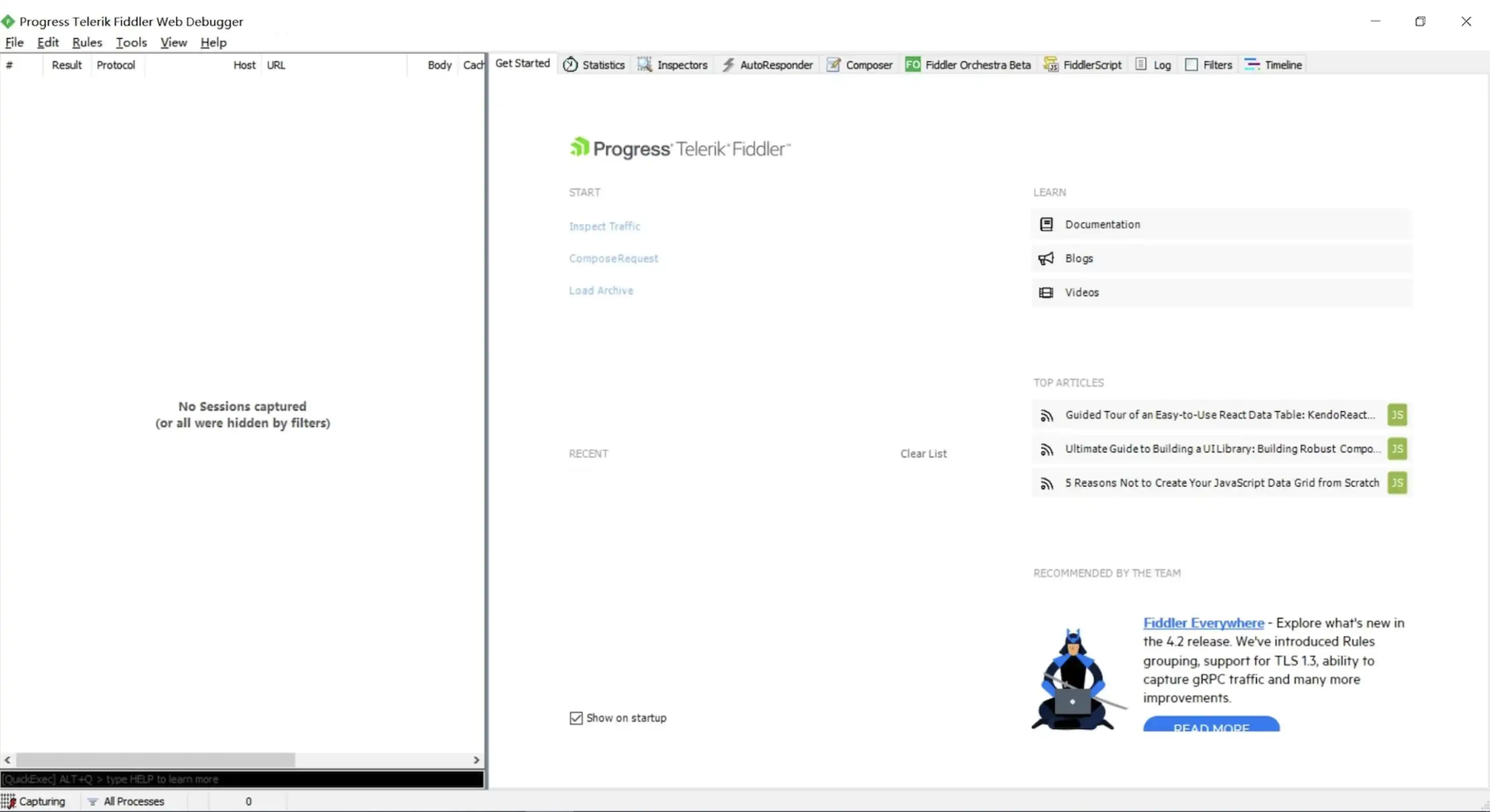Toggle the Capturing status indicator
The height and width of the screenshot is (812, 1490).
(34, 802)
